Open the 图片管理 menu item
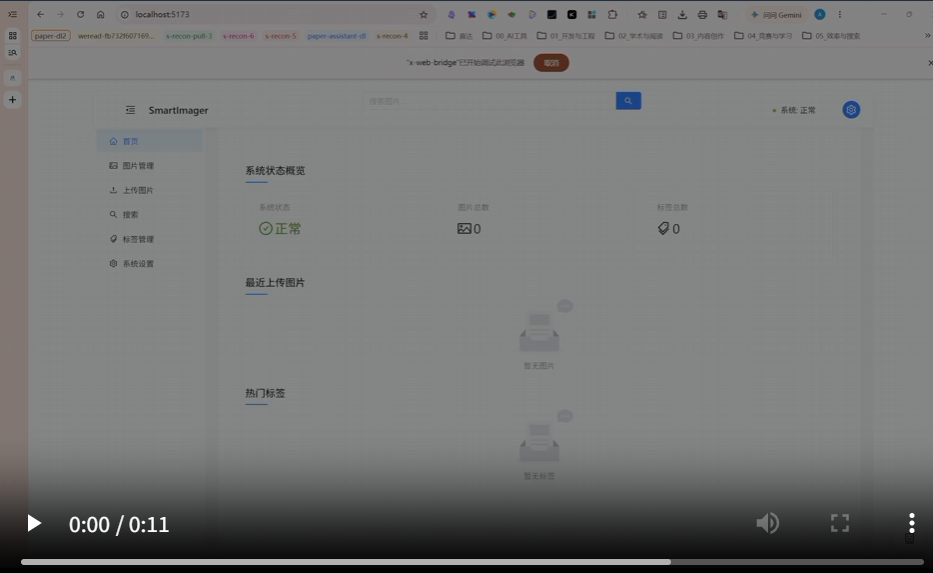Image resolution: width=933 pixels, height=573 pixels. click(150, 165)
